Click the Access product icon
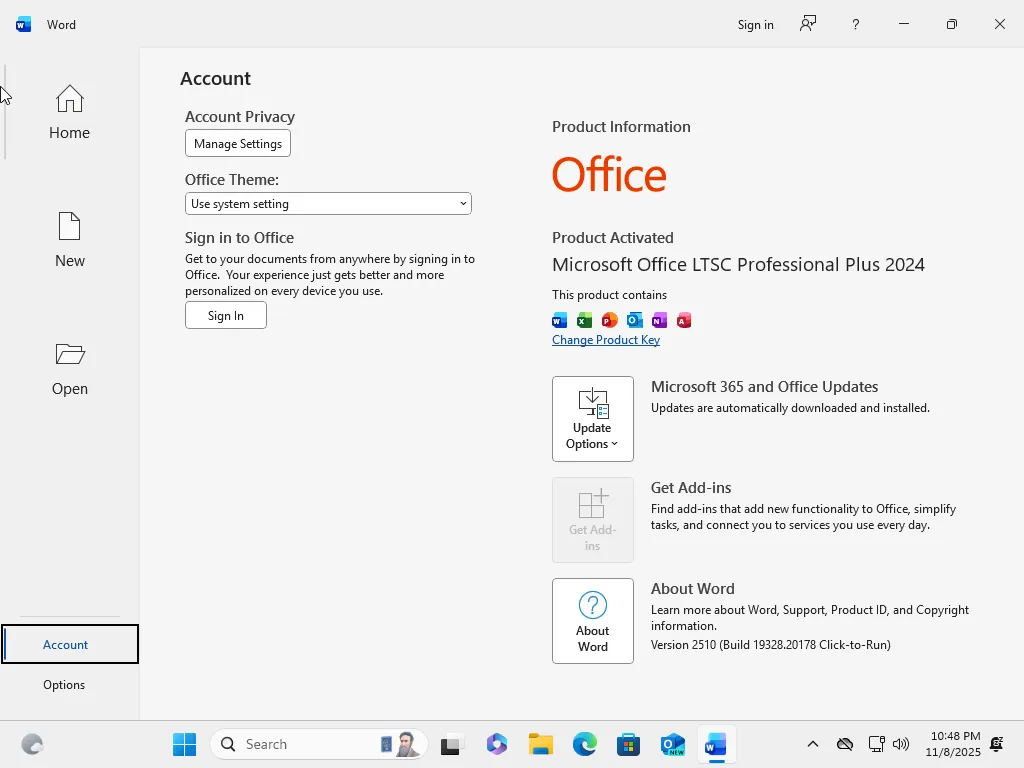The image size is (1024, 768). (x=684, y=320)
